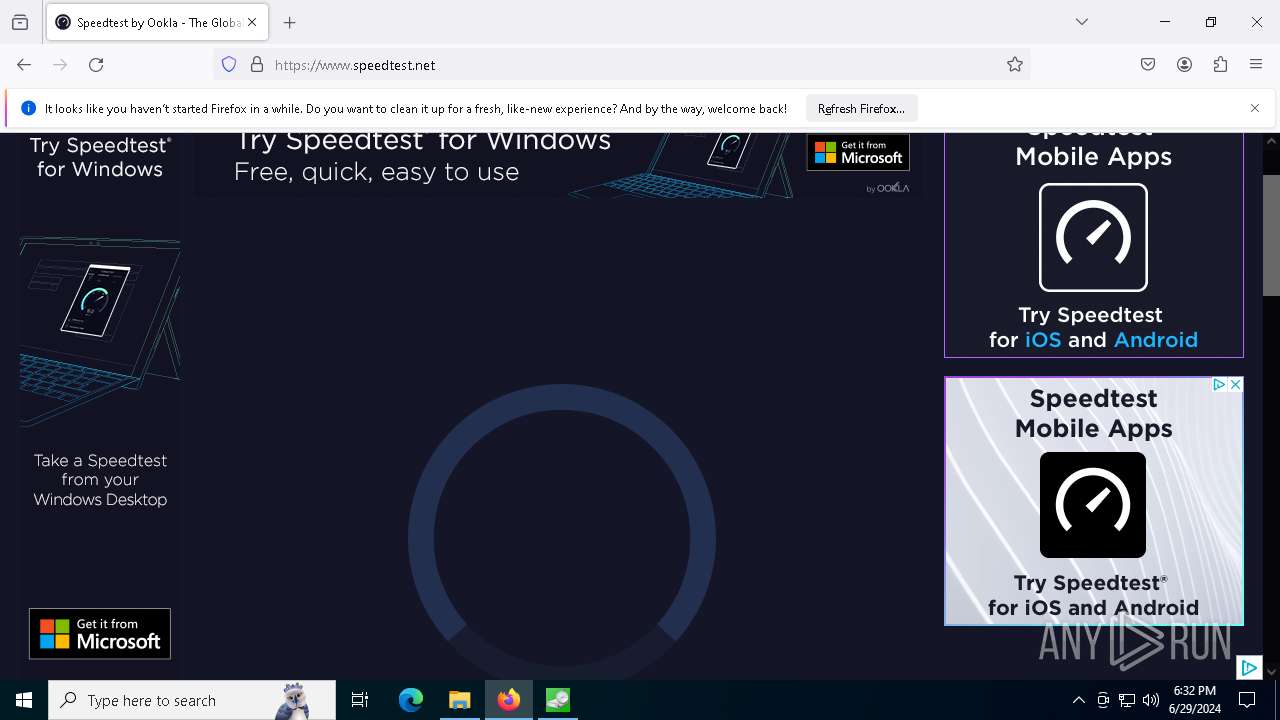Click the notification bar info icon
The width and height of the screenshot is (1280, 720).
[29, 108]
